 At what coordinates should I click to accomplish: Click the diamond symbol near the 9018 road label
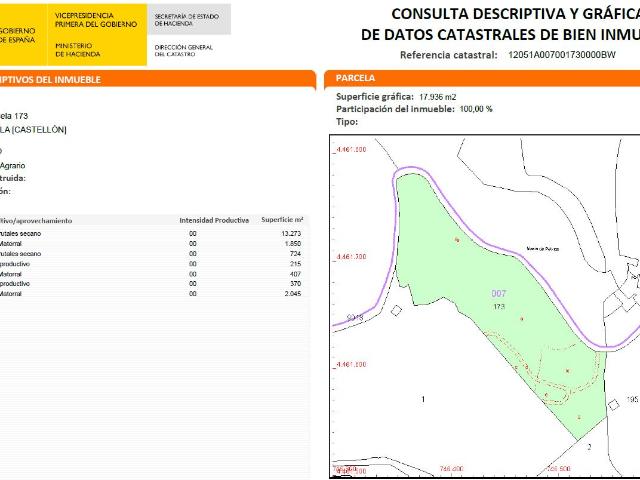coord(396,311)
